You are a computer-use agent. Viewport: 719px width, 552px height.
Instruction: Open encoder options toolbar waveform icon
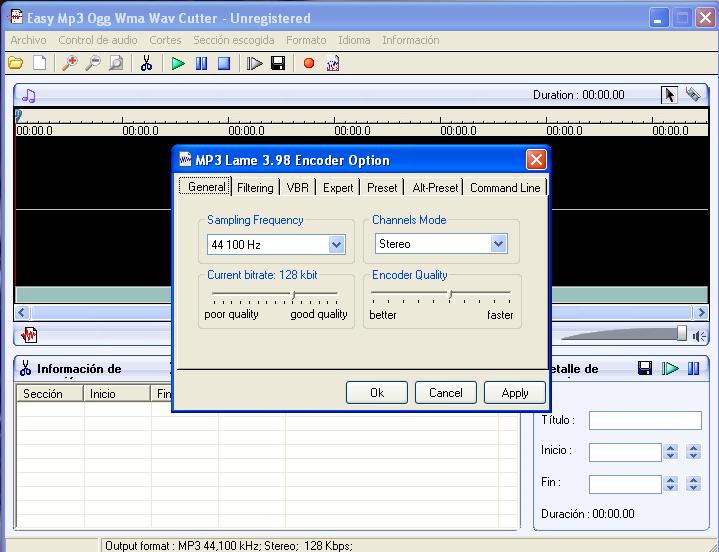pos(333,63)
